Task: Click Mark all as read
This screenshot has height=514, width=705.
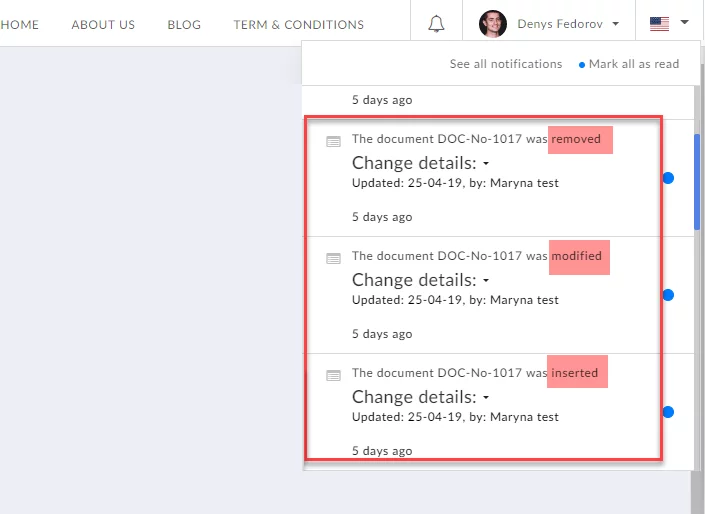Action: (x=633, y=64)
